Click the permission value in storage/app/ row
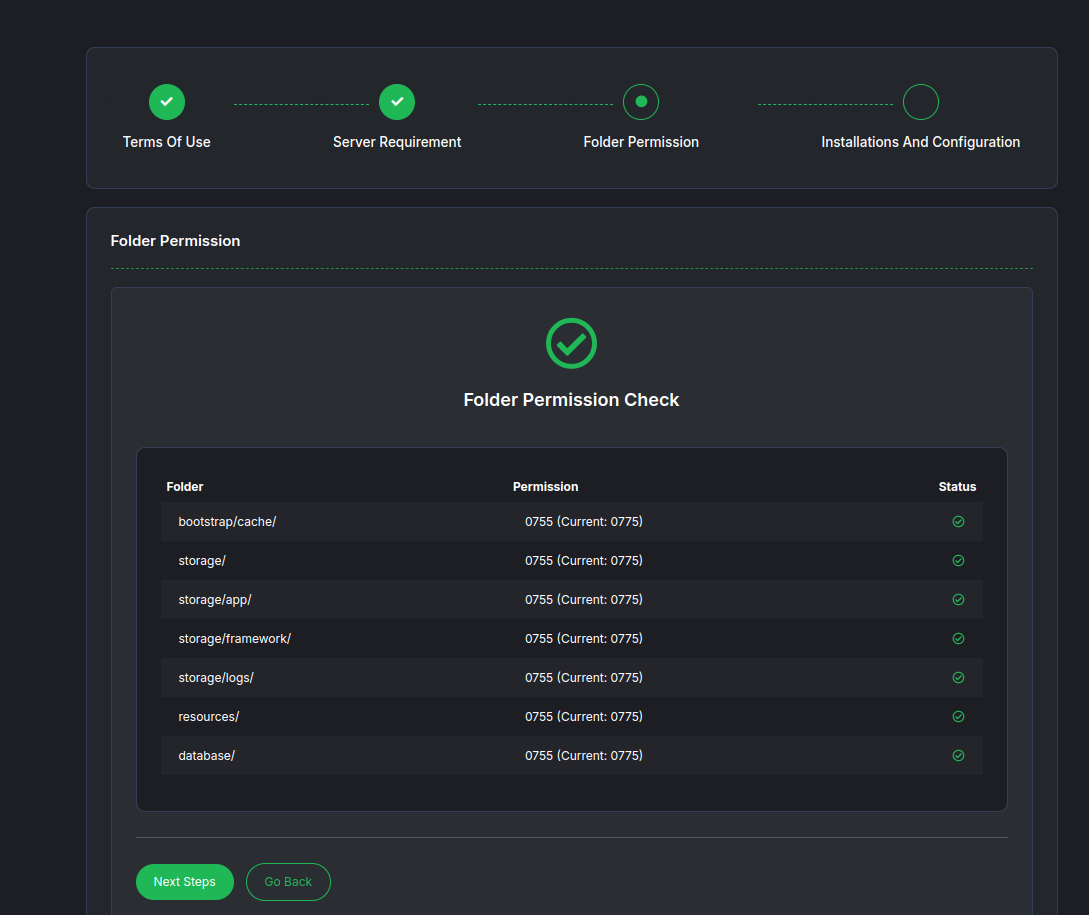This screenshot has height=915, width=1089. [584, 600]
